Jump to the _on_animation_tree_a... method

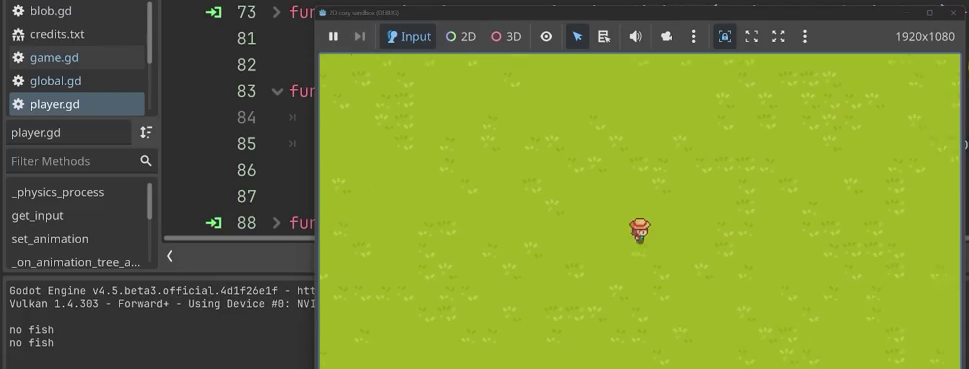[77, 262]
